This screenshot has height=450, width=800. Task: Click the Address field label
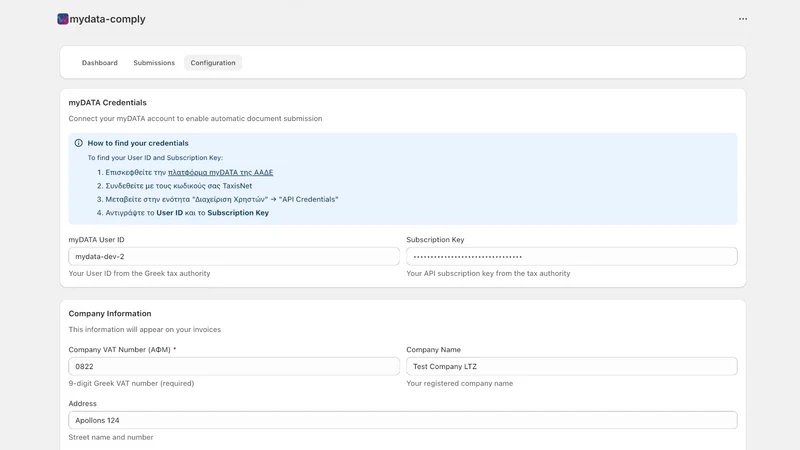(83, 404)
